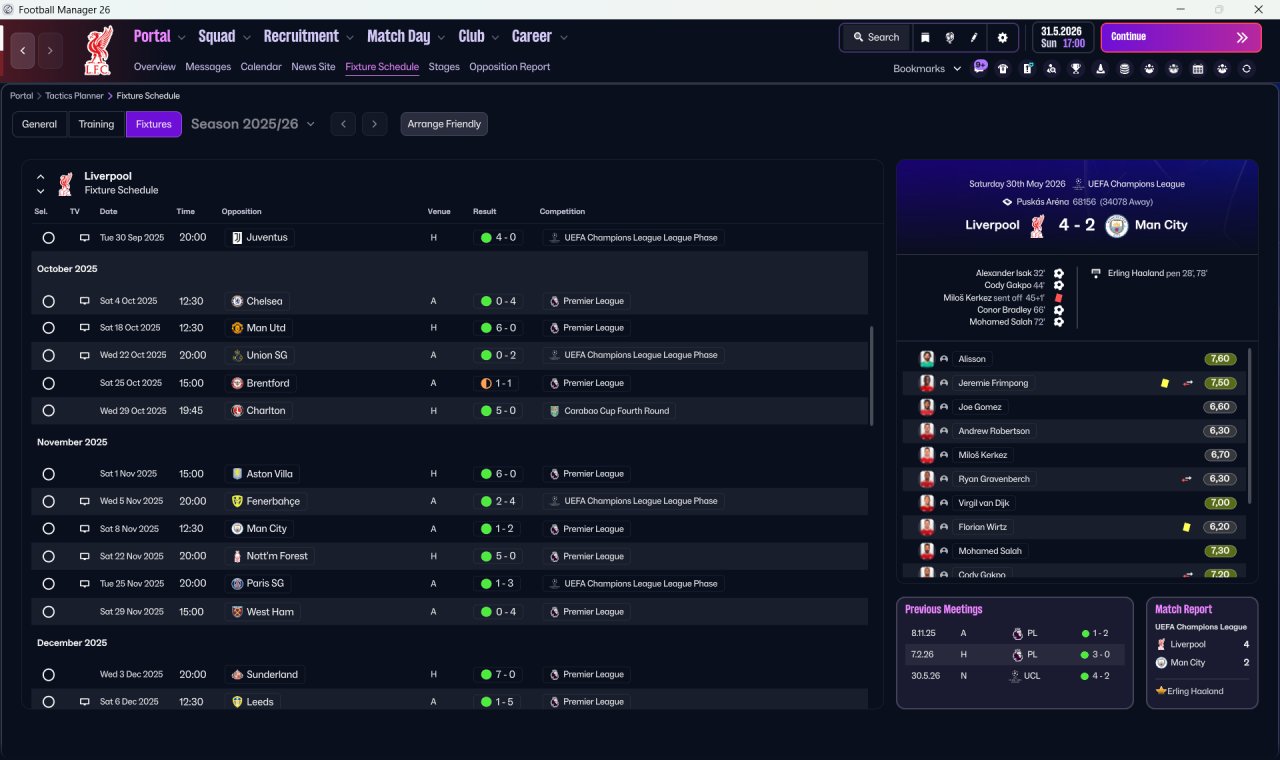Image resolution: width=1280 pixels, height=760 pixels.
Task: Select the Brentford fixture radio button
Action: click(48, 383)
